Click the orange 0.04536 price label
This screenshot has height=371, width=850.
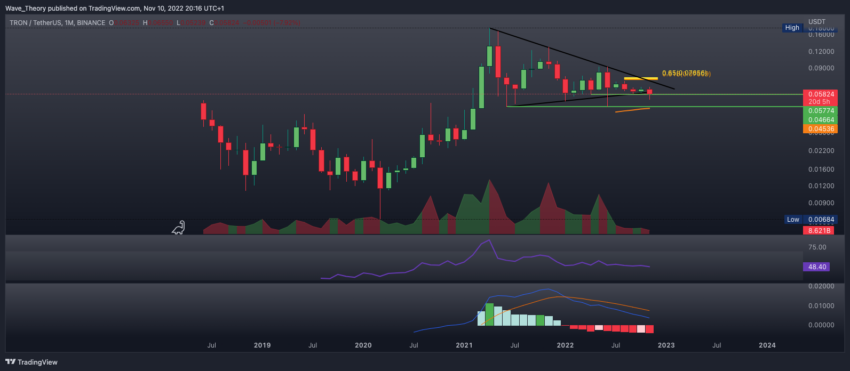click(819, 129)
